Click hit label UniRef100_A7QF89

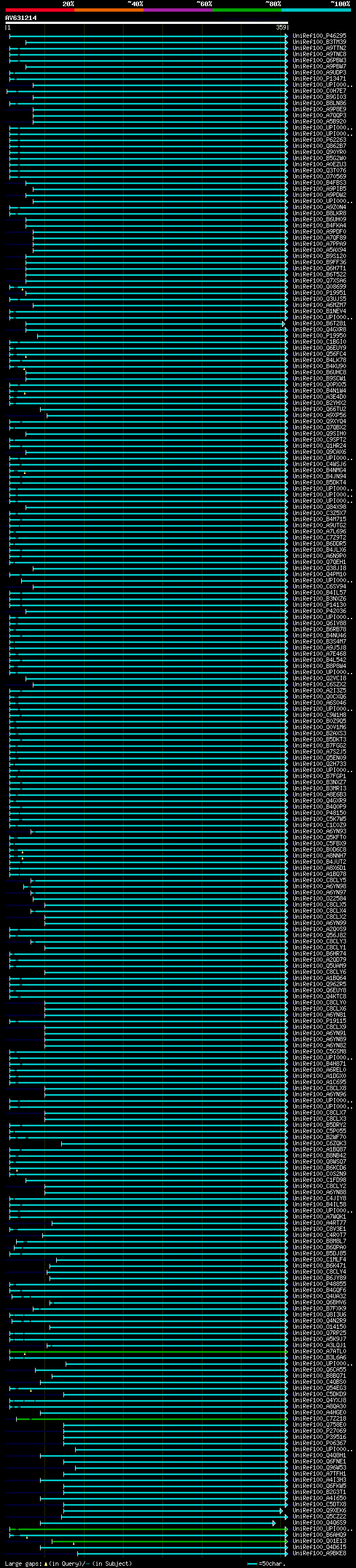tap(319, 238)
